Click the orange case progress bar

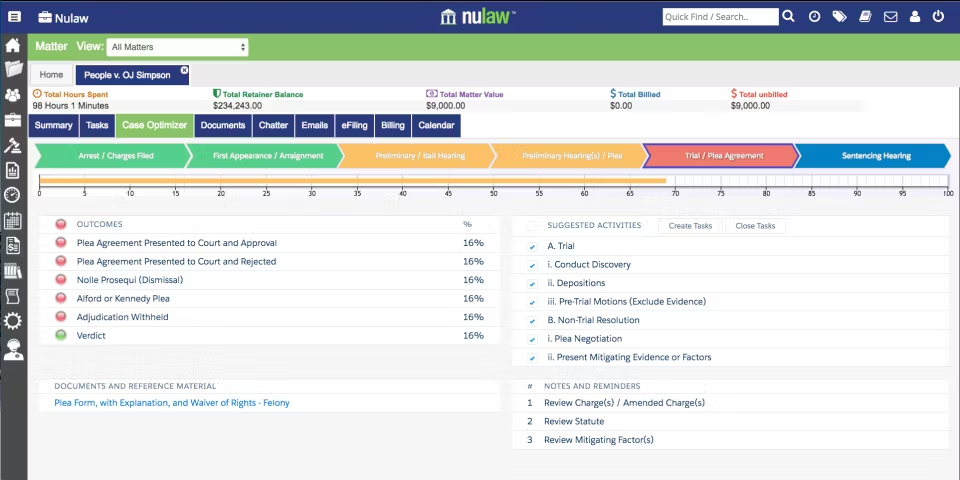coord(353,181)
